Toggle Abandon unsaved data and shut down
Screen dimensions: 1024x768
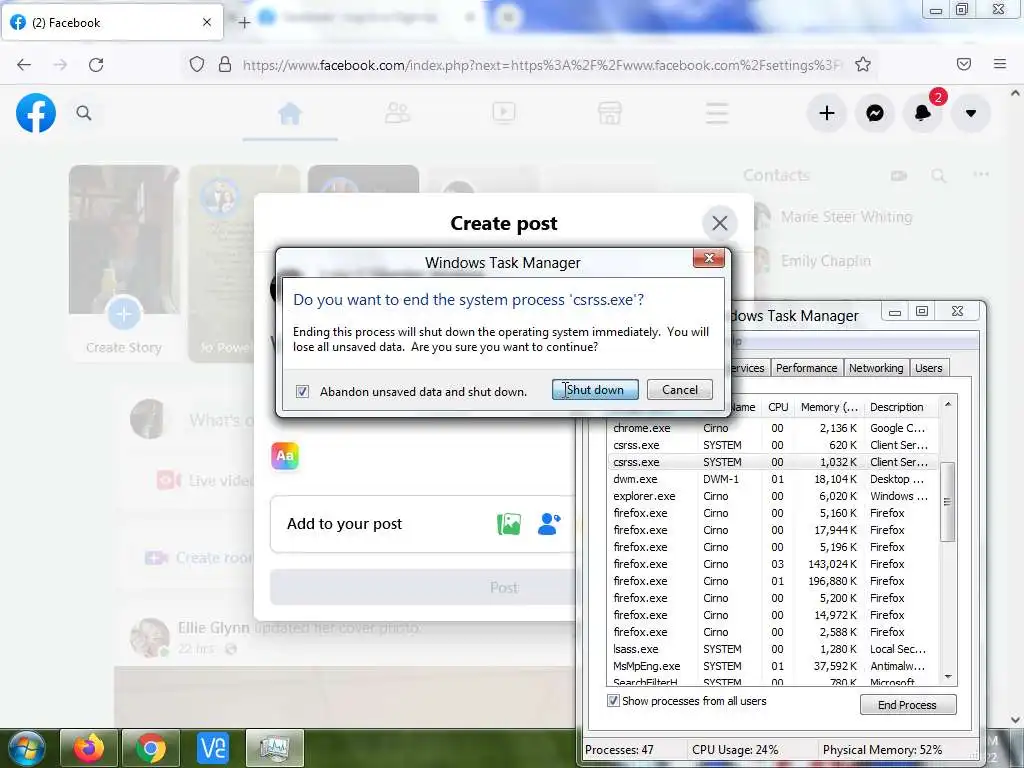[x=302, y=391]
